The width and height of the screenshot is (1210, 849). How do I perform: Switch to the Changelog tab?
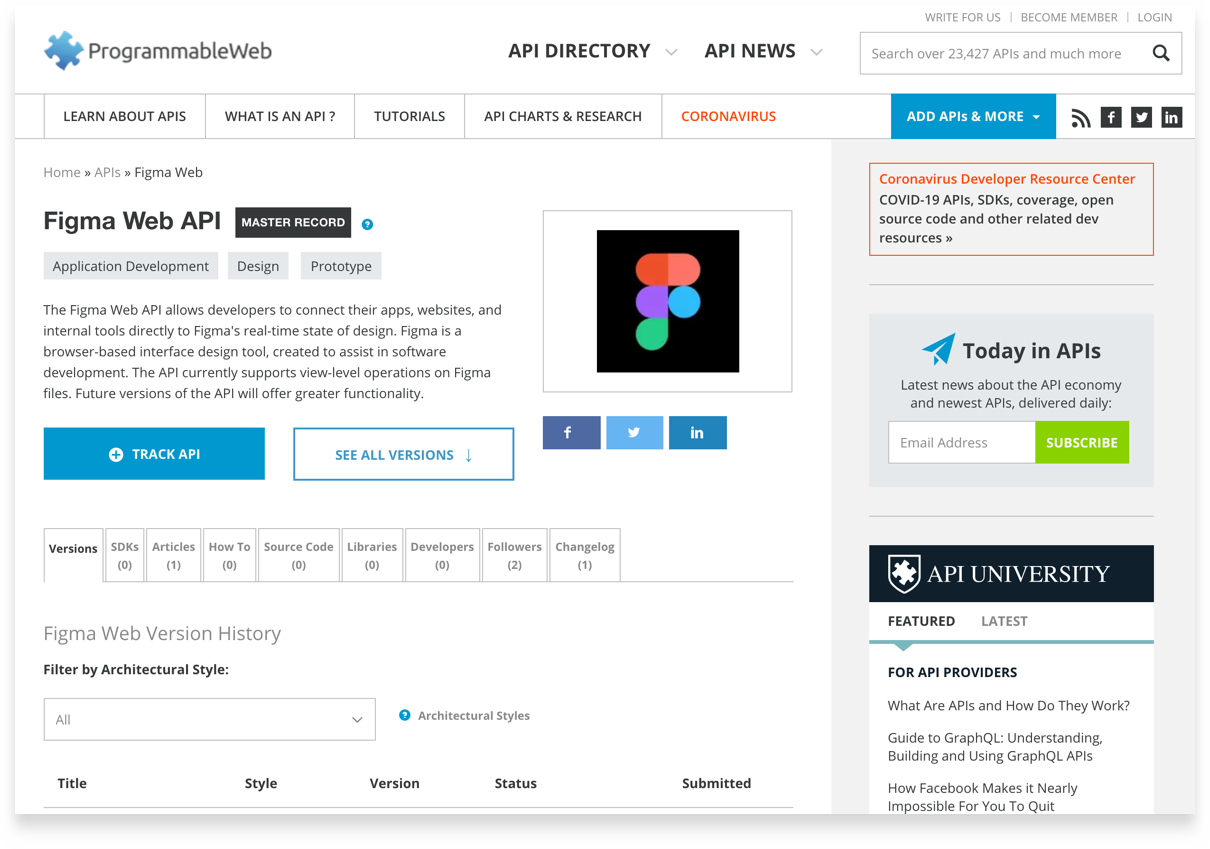[x=585, y=555]
